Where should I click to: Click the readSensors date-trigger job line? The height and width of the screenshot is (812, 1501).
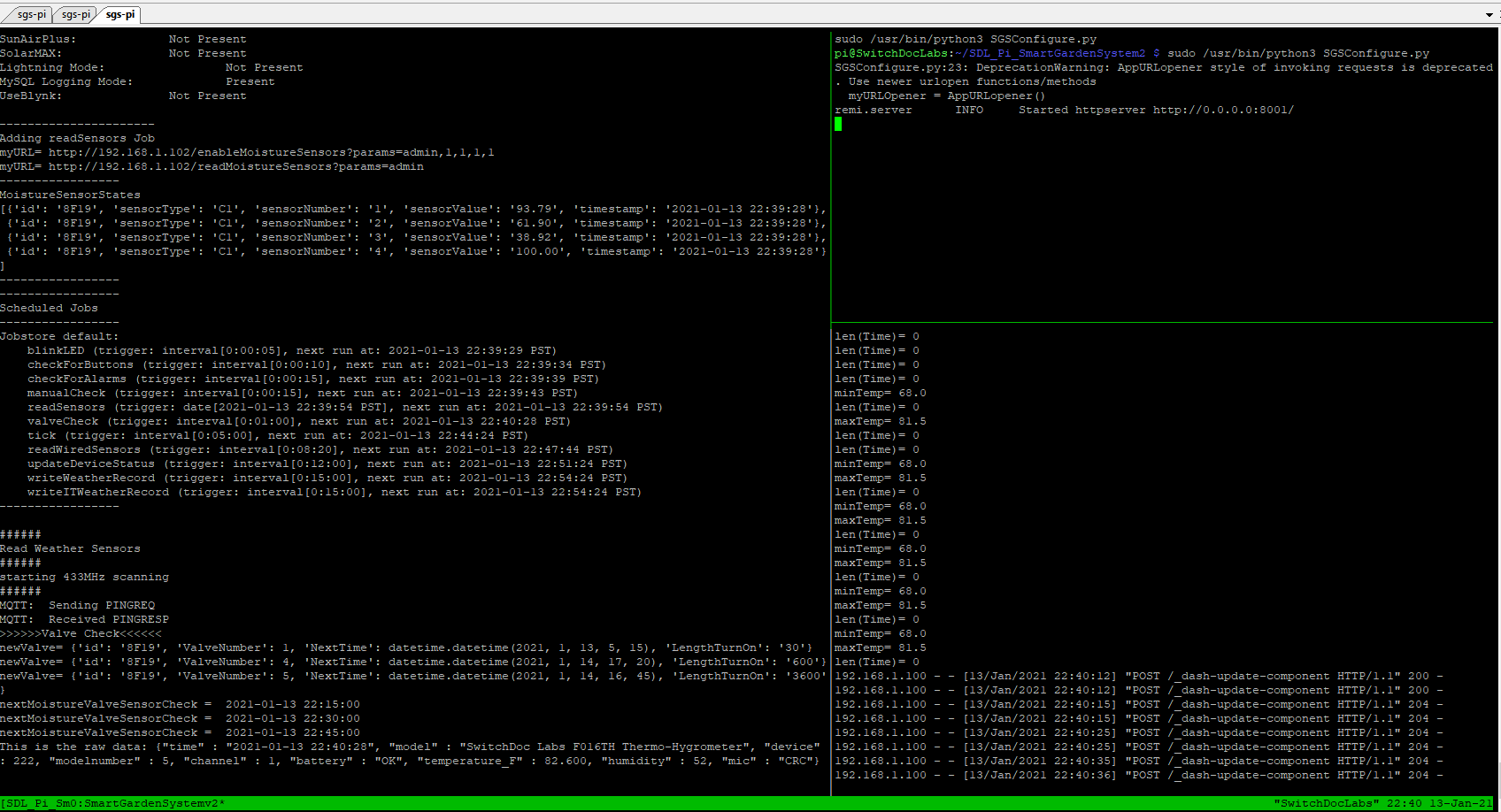coord(345,407)
